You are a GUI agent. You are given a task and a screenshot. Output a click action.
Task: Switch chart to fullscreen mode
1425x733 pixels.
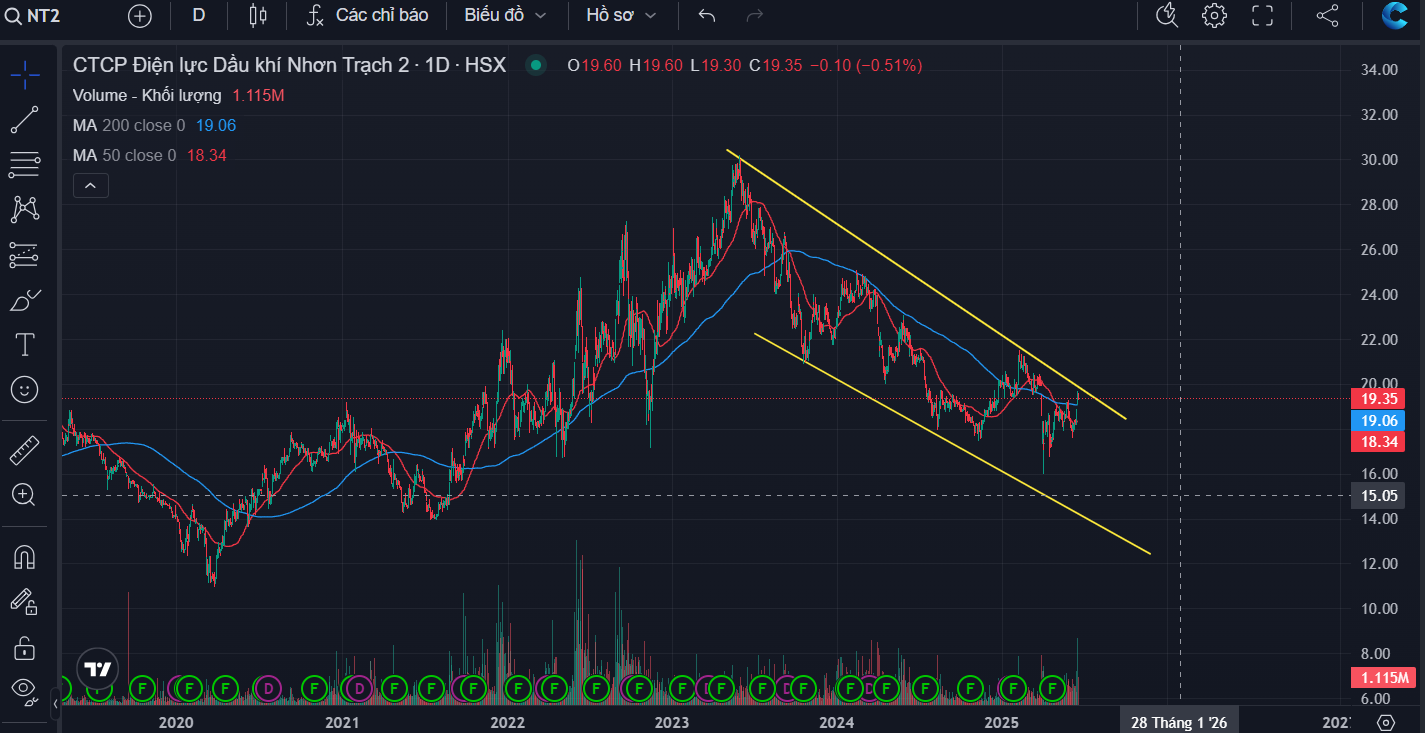[x=1262, y=15]
